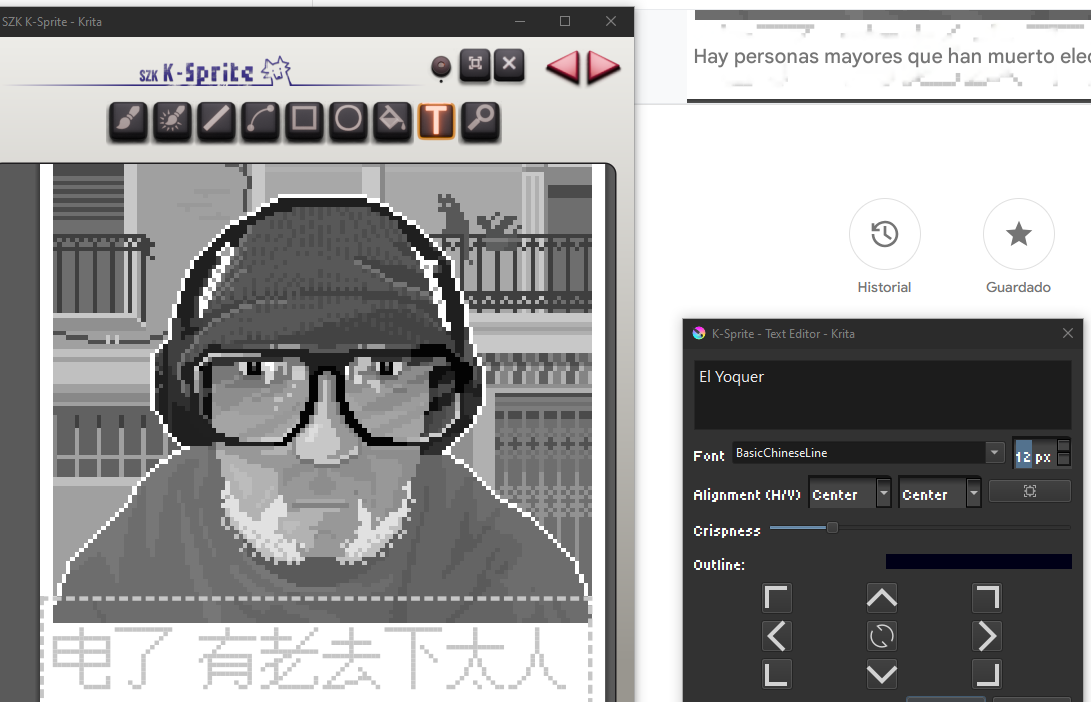Screen dimensions: 1091x702
Task: Click the pin button in K-Sprite header
Action: (441, 67)
